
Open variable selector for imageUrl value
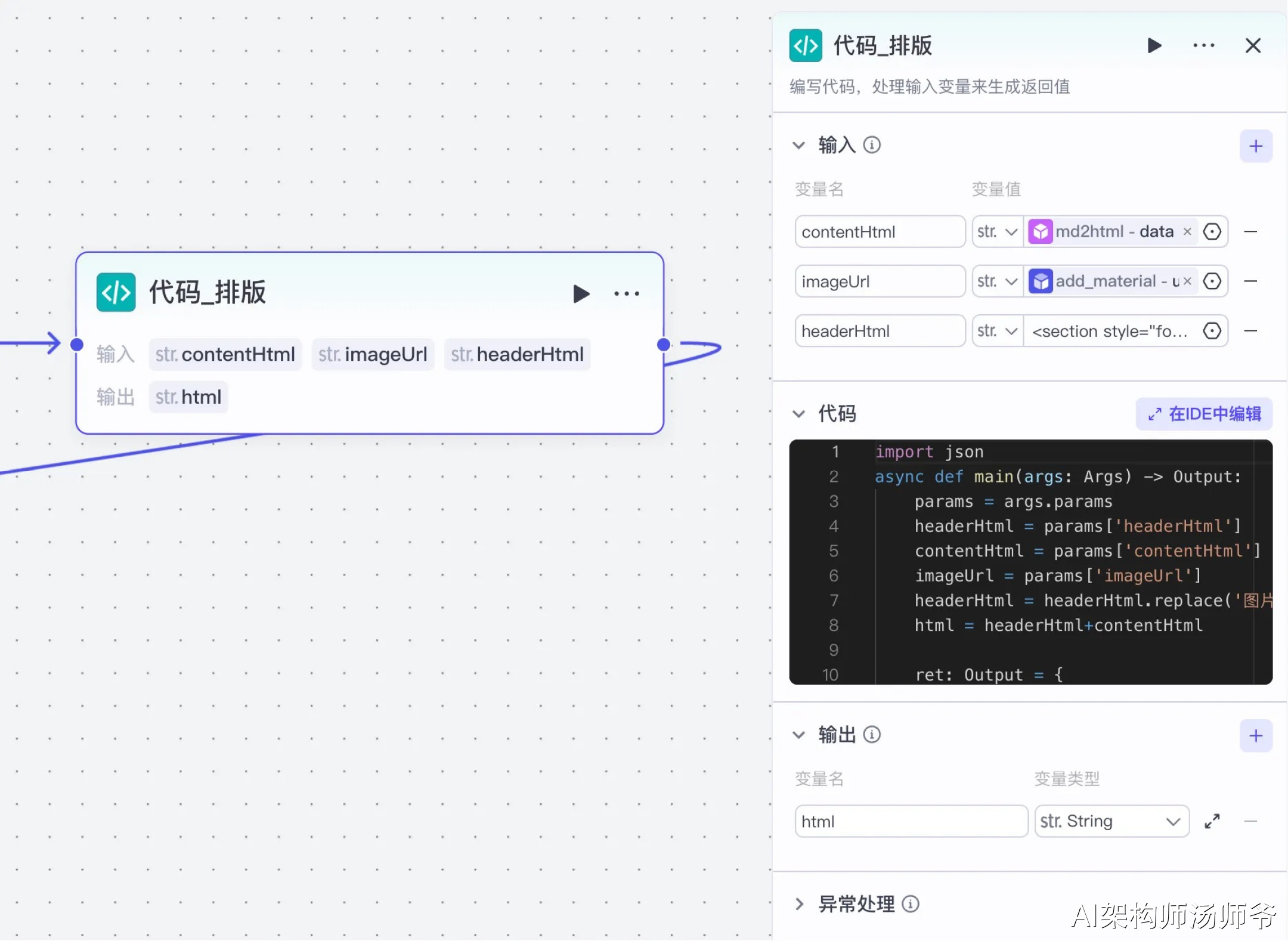click(x=1212, y=281)
